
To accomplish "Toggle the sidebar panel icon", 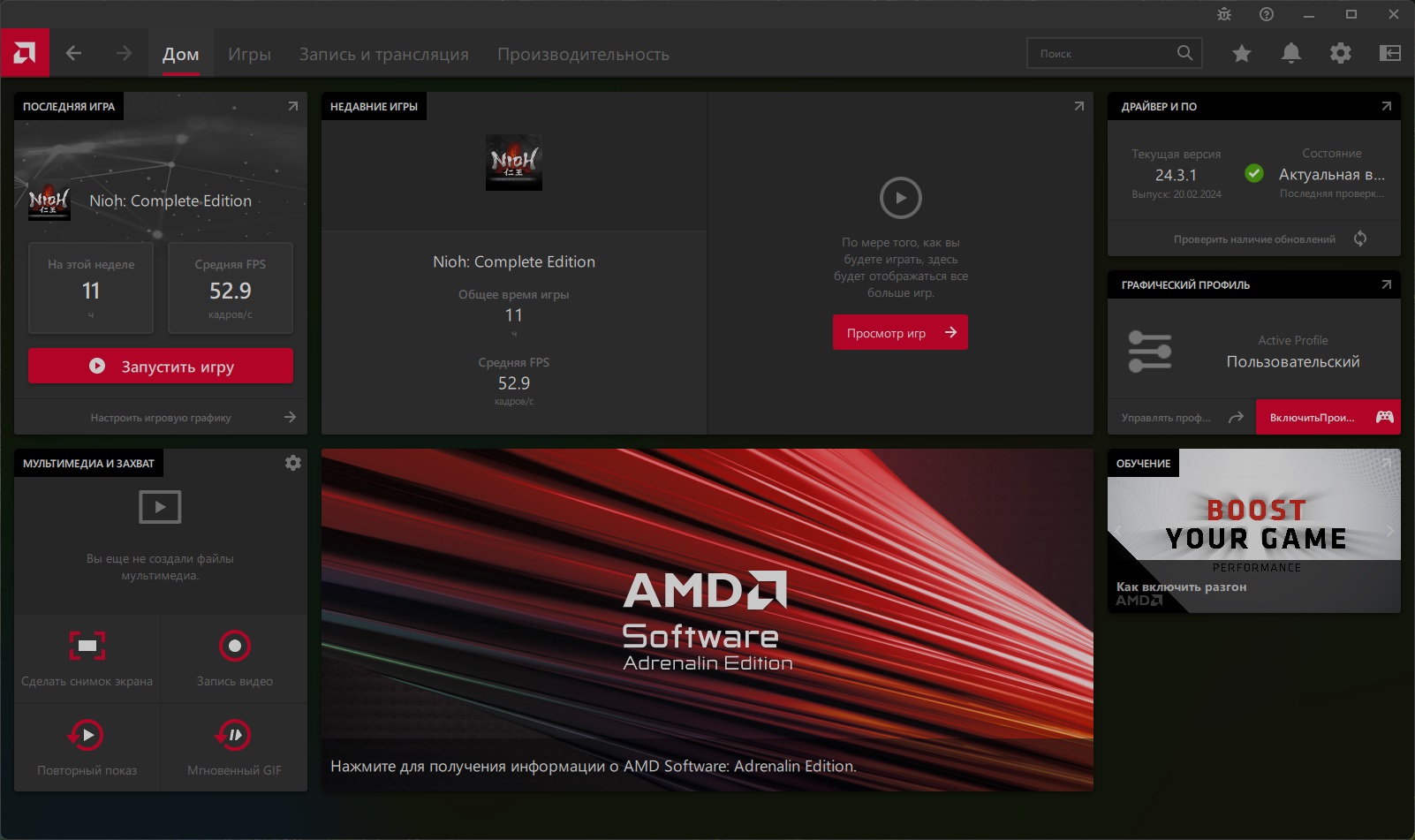I will 1390,54.
